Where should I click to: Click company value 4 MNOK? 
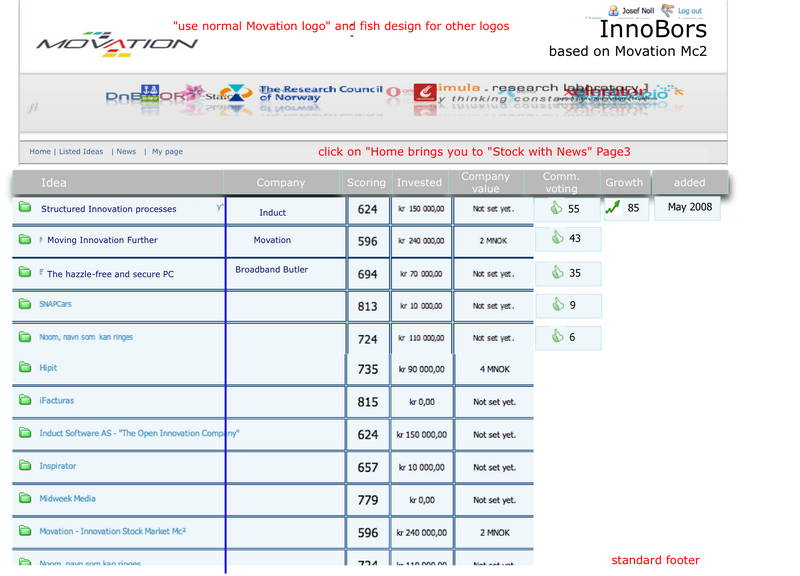[x=494, y=369]
